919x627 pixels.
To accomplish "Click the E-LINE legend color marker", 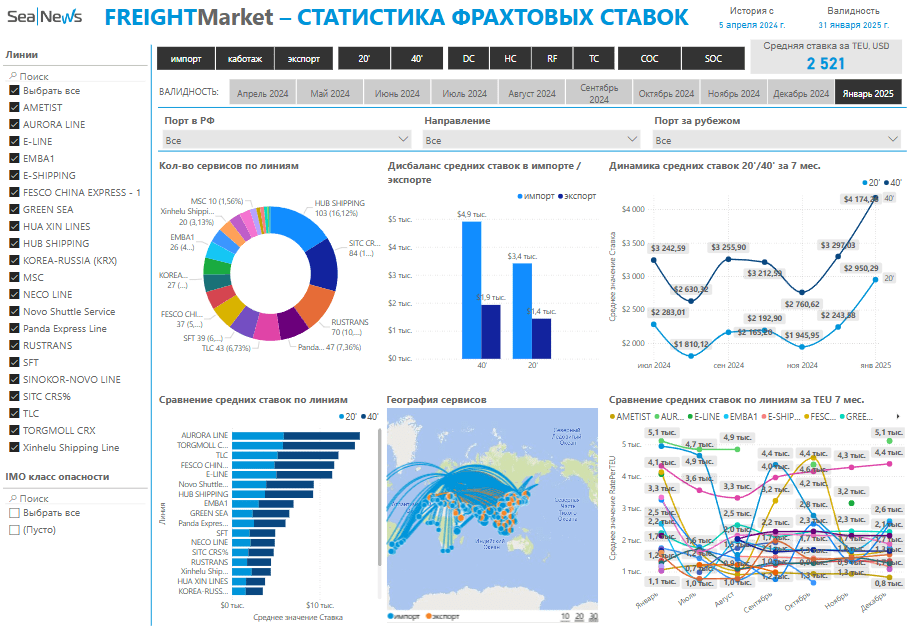I will tap(691, 417).
